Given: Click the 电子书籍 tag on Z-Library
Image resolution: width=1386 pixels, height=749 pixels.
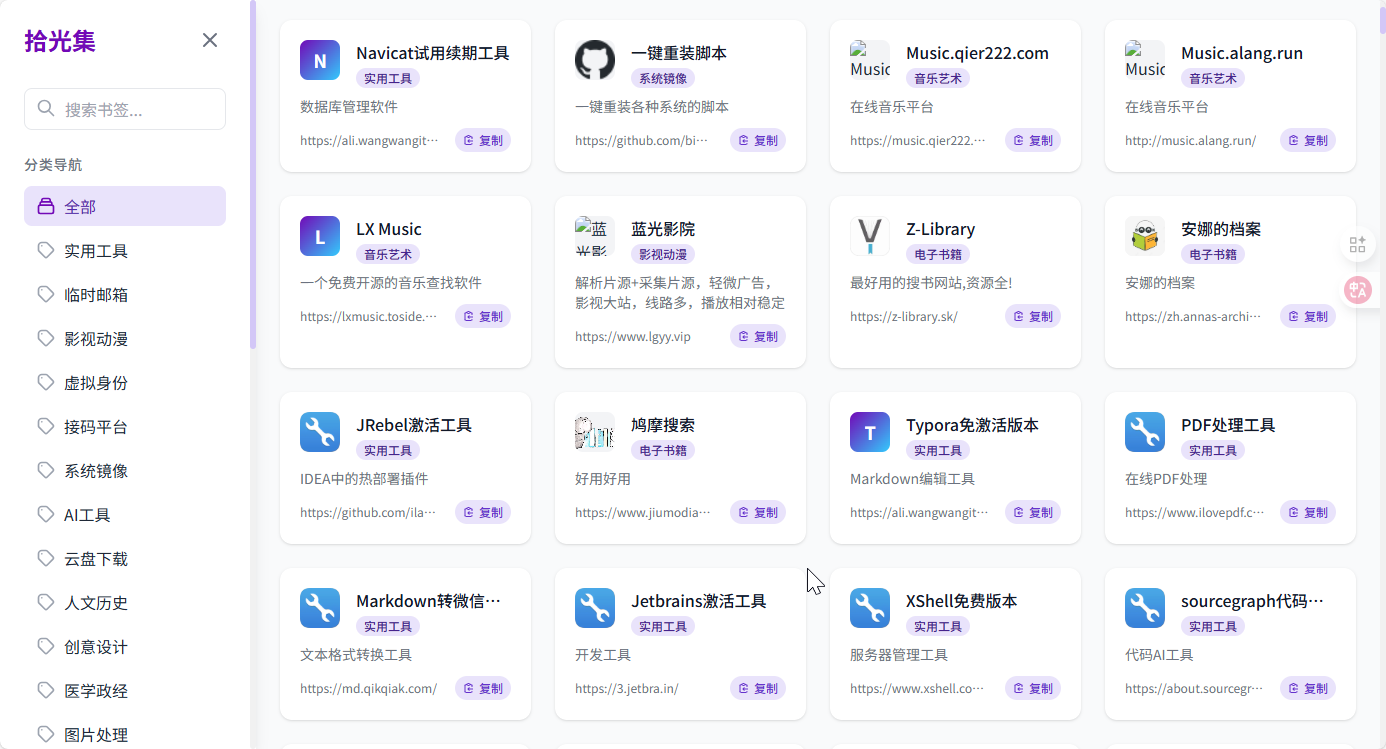Looking at the screenshot, I should click(938, 254).
